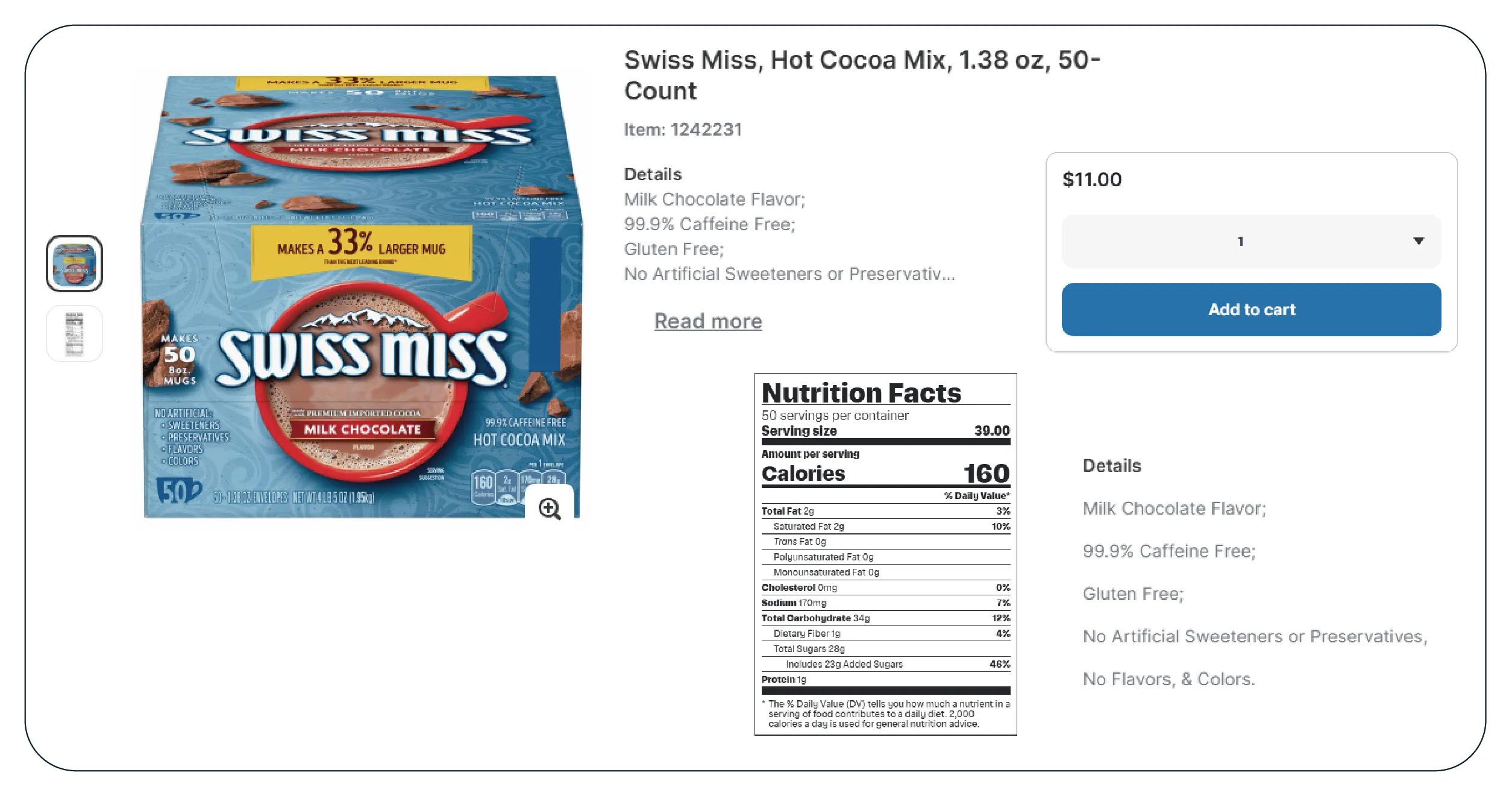
Task: Click the quantity dropdown arrow
Action: tap(1418, 241)
